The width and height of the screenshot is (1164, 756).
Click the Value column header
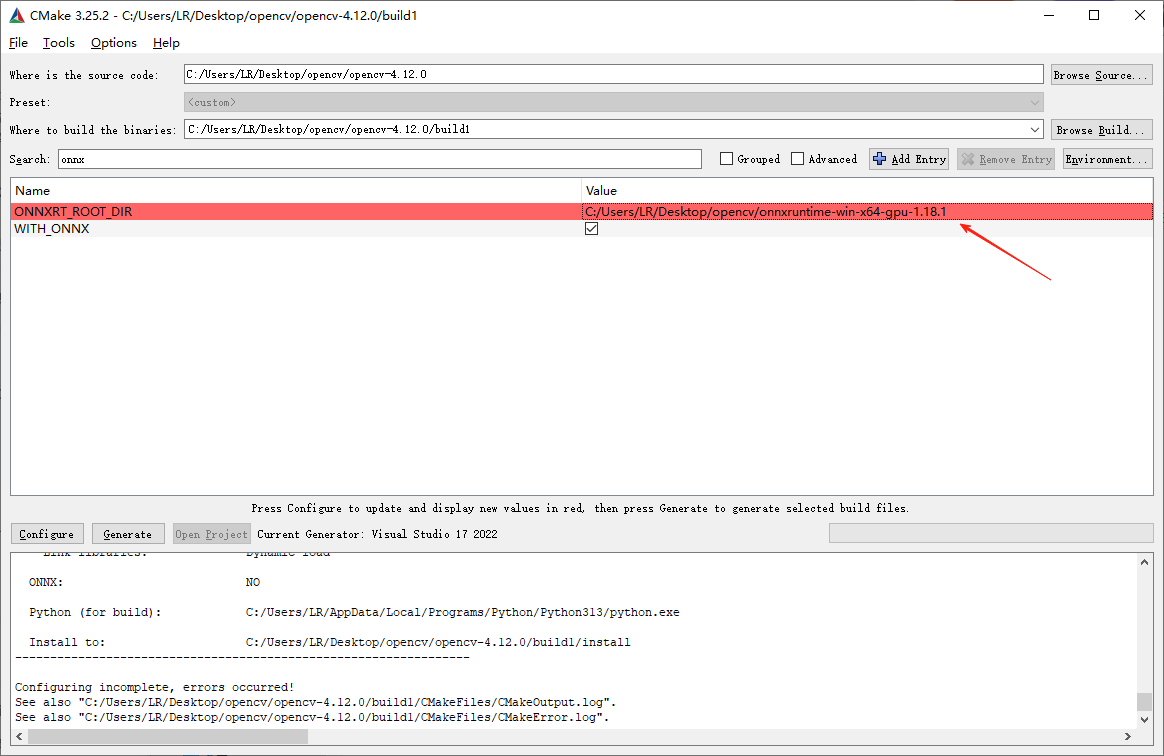tap(867, 191)
